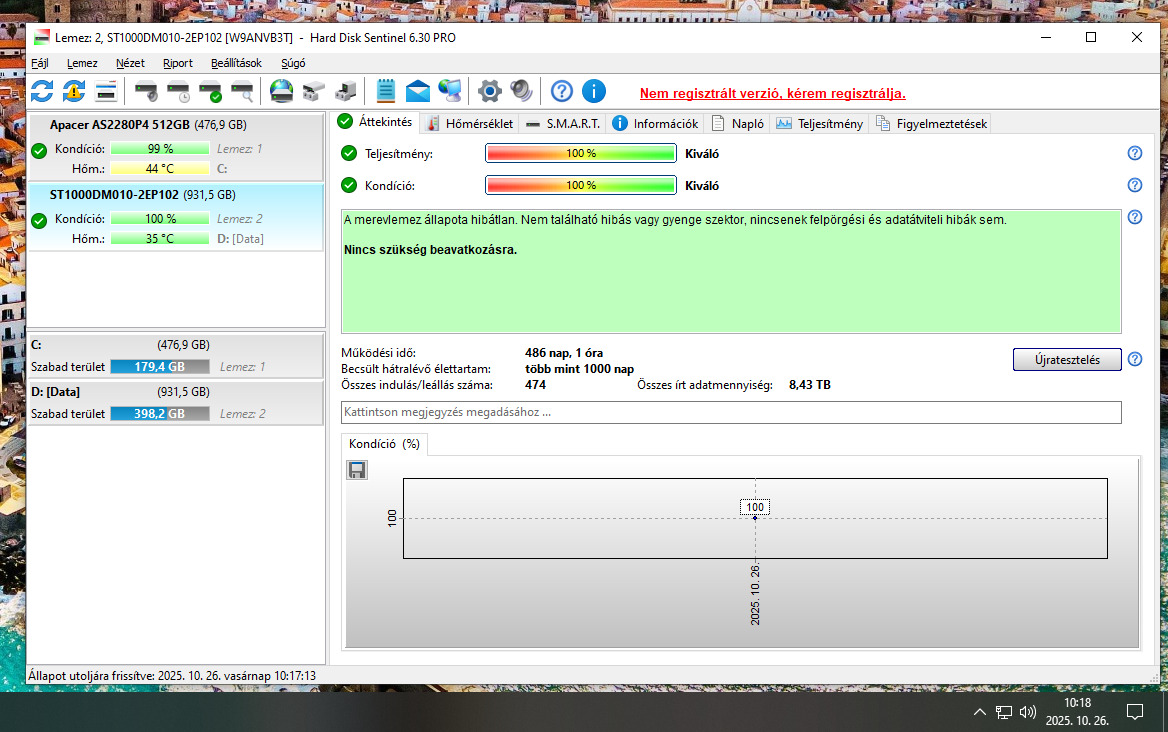Click the light gray drive with cubes icon
The image size is (1168, 732).
point(314,92)
